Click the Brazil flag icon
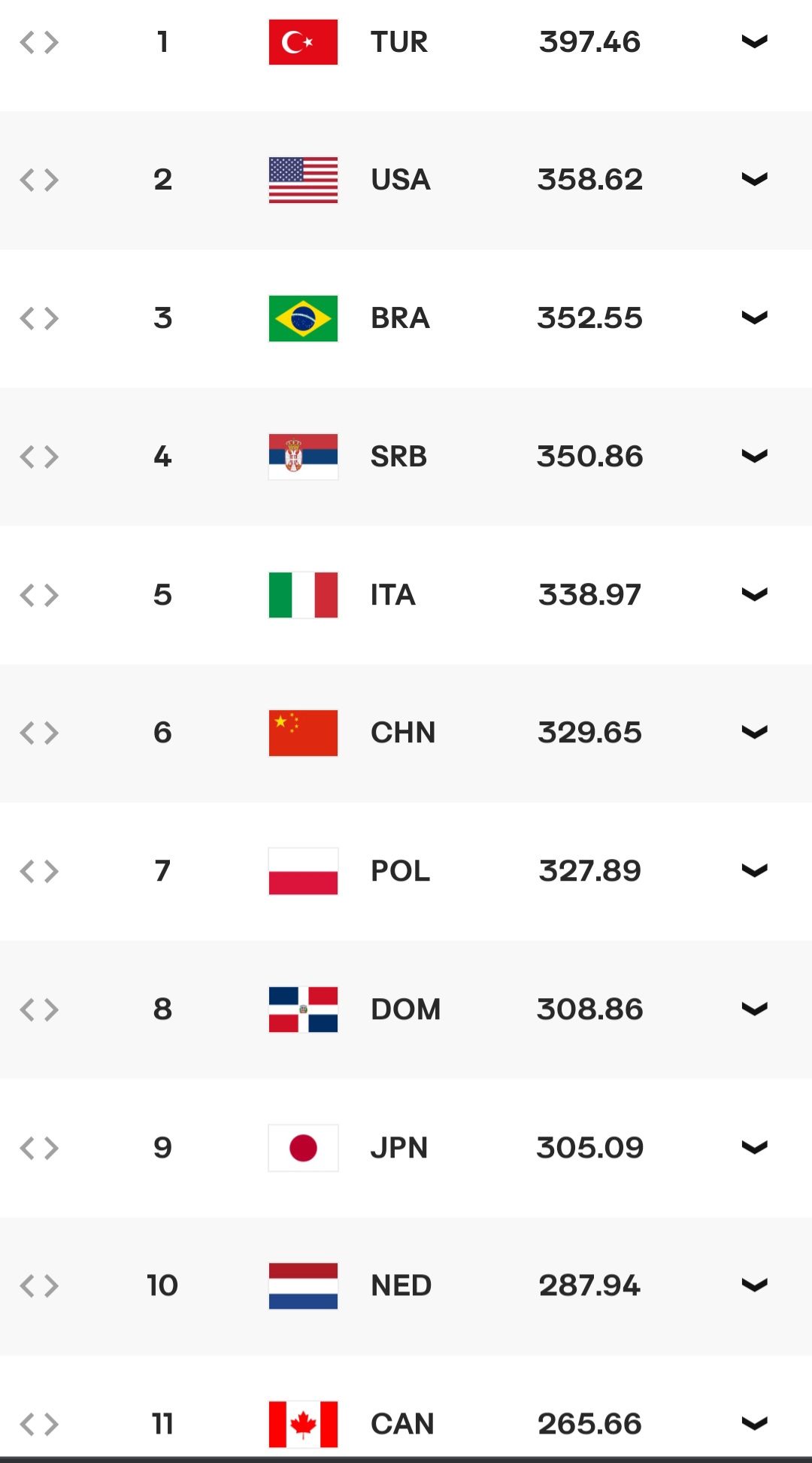The image size is (812, 1463). point(303,318)
